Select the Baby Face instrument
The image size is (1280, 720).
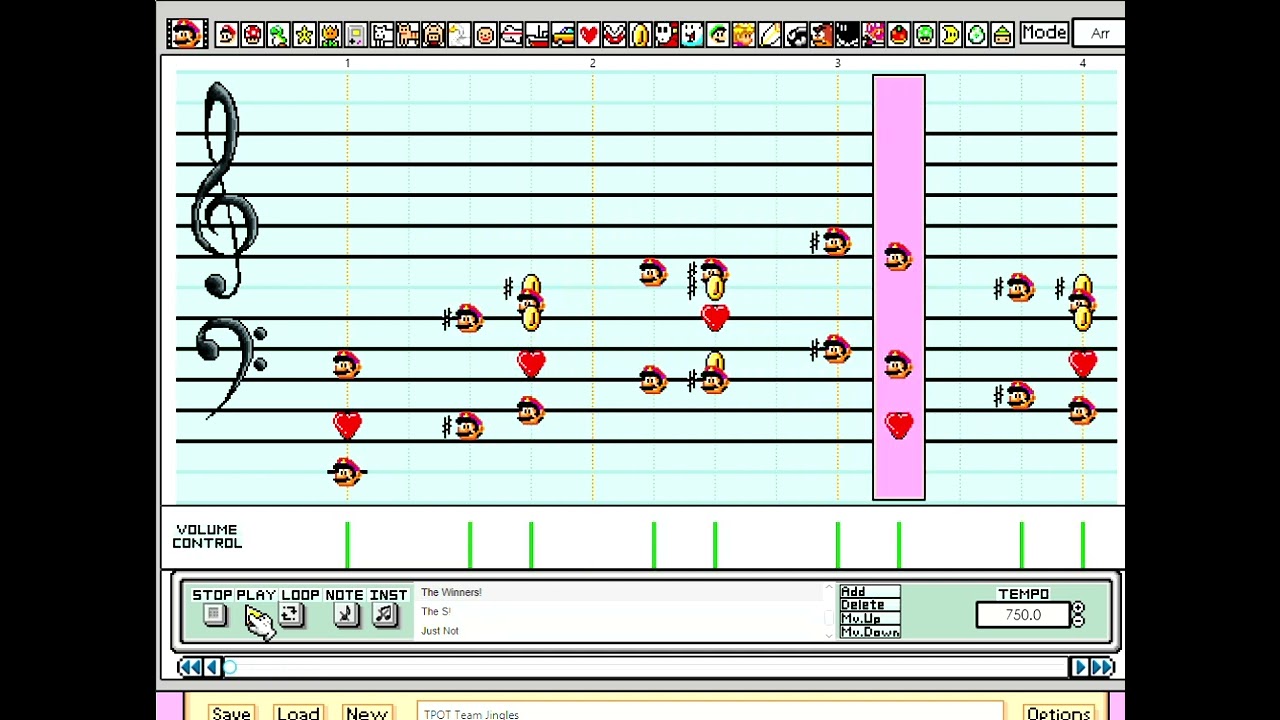[485, 35]
